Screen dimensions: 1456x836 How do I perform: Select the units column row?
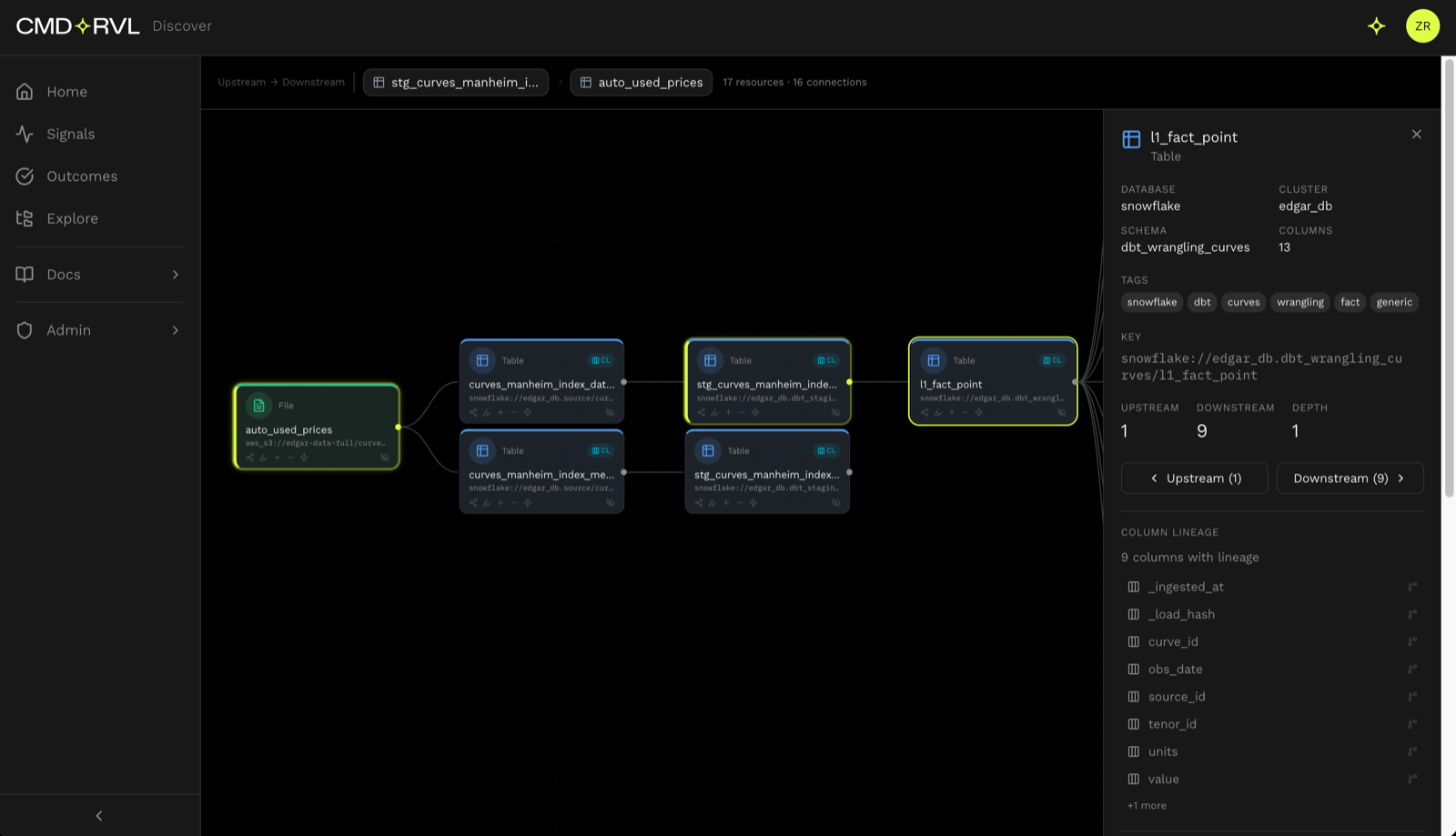[x=1272, y=751]
